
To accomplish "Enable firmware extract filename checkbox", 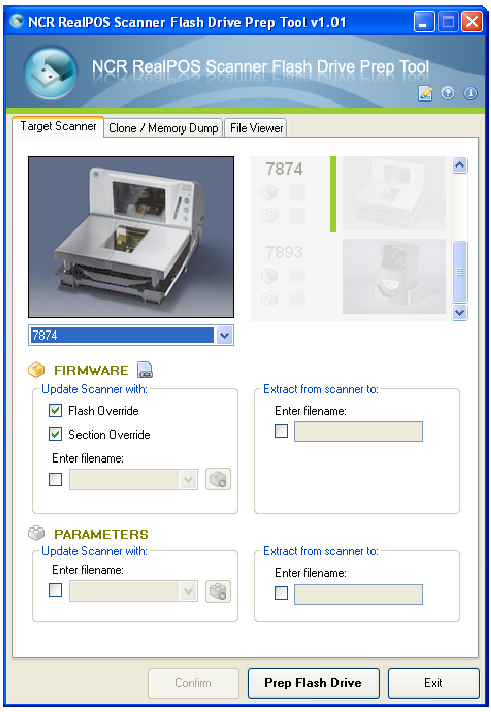I will [x=281, y=430].
